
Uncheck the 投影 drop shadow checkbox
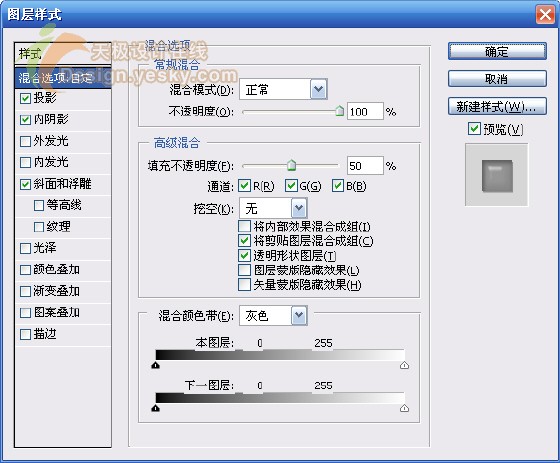(25, 98)
